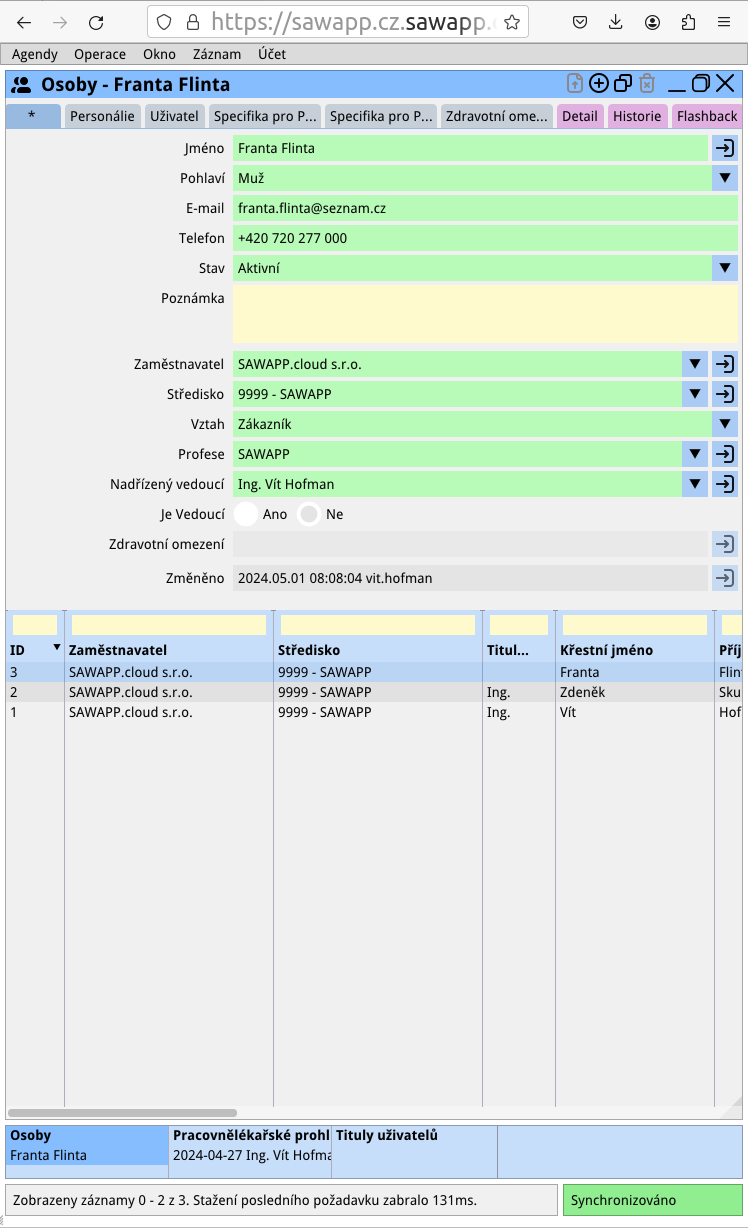Click the padlock site security icon
This screenshot has width=748, height=1228.
(192, 22)
